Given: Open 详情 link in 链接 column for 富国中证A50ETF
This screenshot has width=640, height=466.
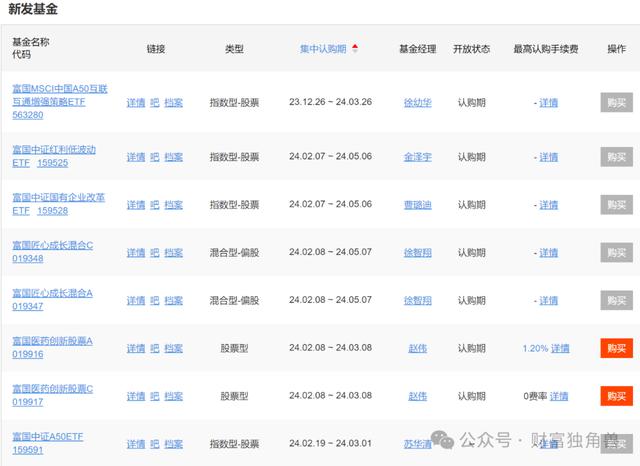Looking at the screenshot, I should click(x=136, y=444).
